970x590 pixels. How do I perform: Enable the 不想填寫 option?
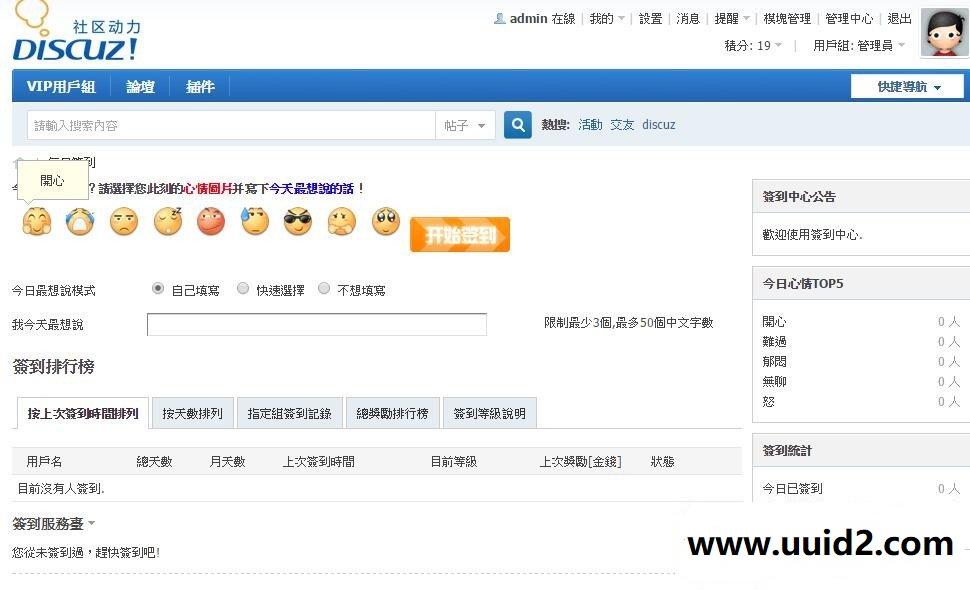point(324,288)
